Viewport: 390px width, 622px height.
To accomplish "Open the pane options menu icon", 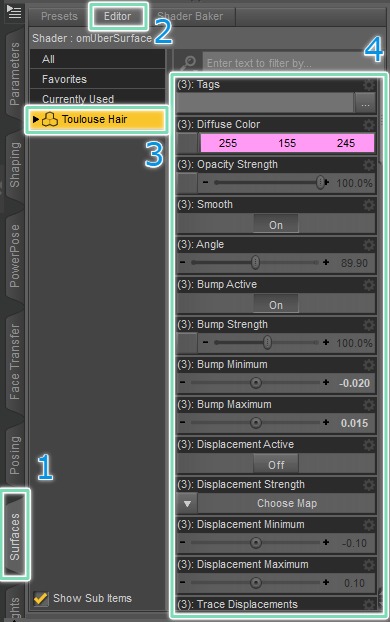I will (14, 12).
